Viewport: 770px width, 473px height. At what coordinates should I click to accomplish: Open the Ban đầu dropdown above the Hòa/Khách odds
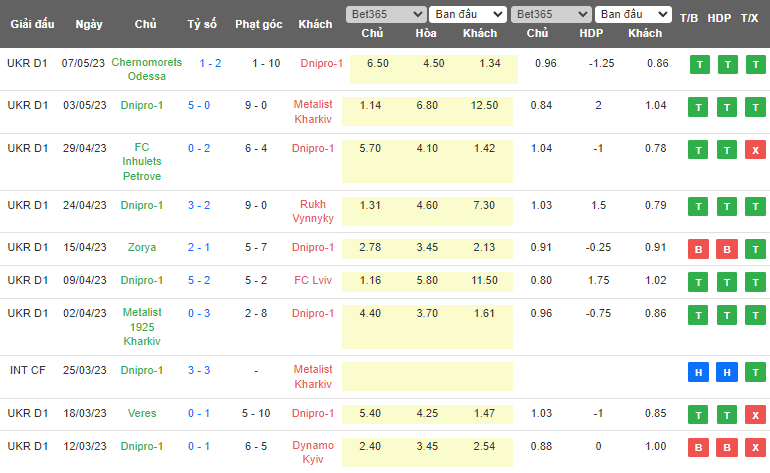pos(468,15)
